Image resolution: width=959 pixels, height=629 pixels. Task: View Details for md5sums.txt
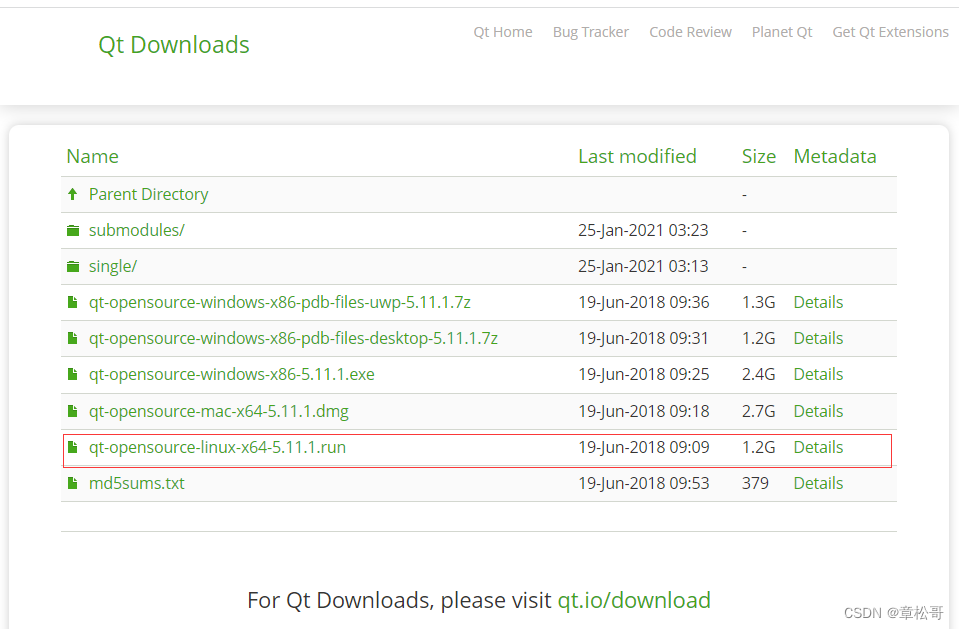[818, 483]
